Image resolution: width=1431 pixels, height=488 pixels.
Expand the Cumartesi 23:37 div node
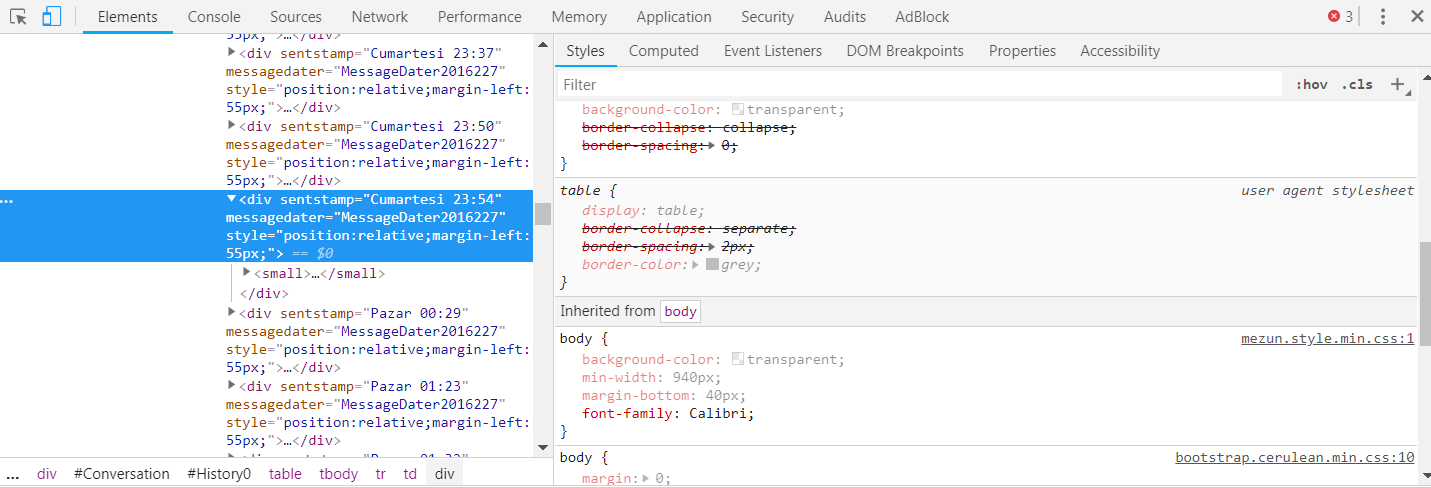coord(232,52)
